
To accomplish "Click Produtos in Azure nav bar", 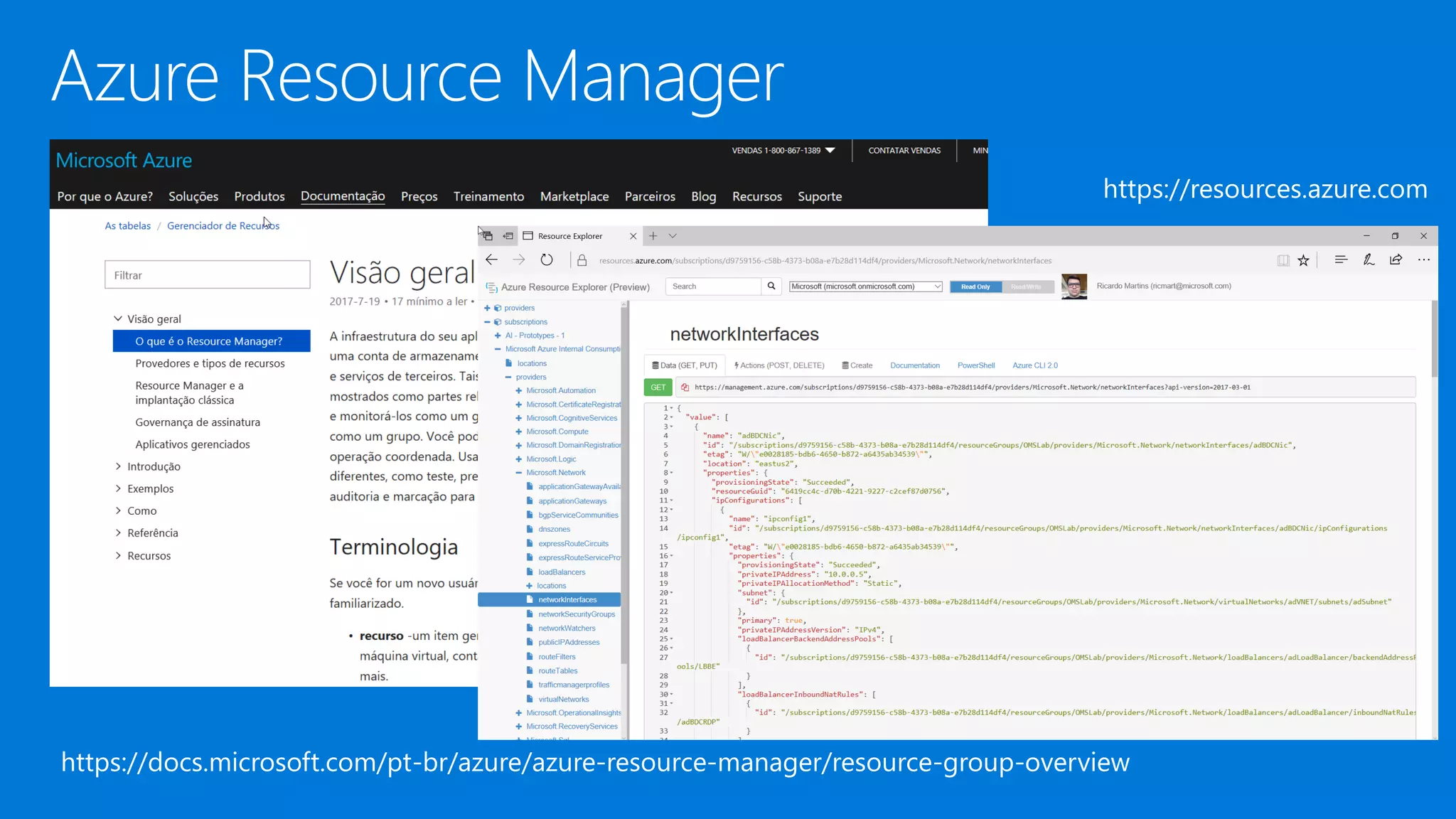I will [x=259, y=196].
